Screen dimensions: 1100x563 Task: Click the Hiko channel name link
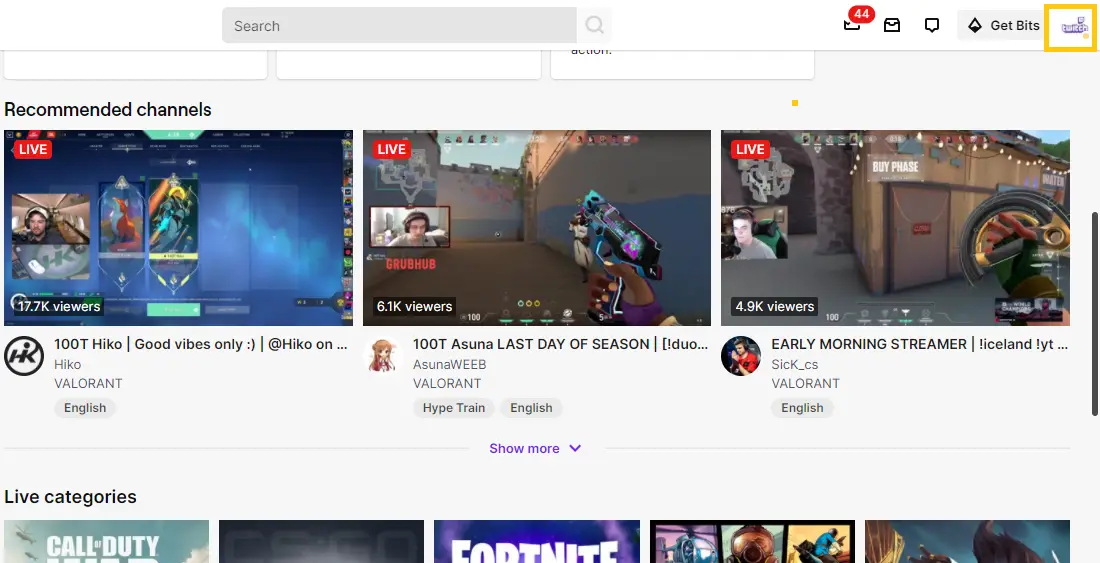click(x=67, y=365)
